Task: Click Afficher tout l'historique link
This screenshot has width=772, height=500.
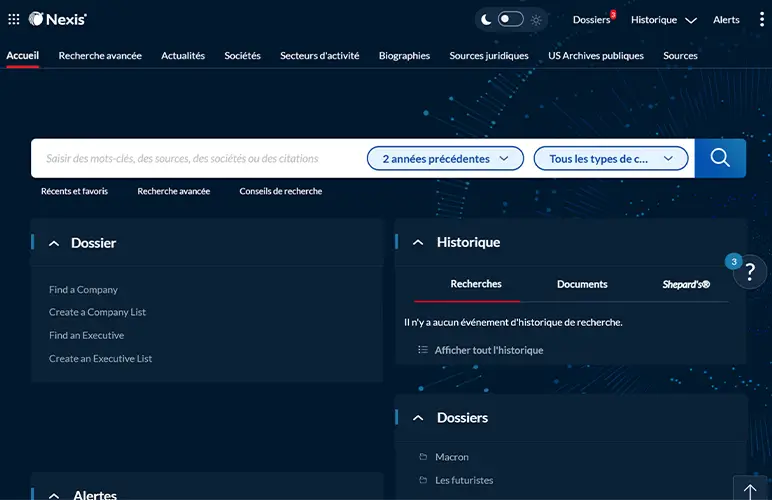Action: click(488, 350)
